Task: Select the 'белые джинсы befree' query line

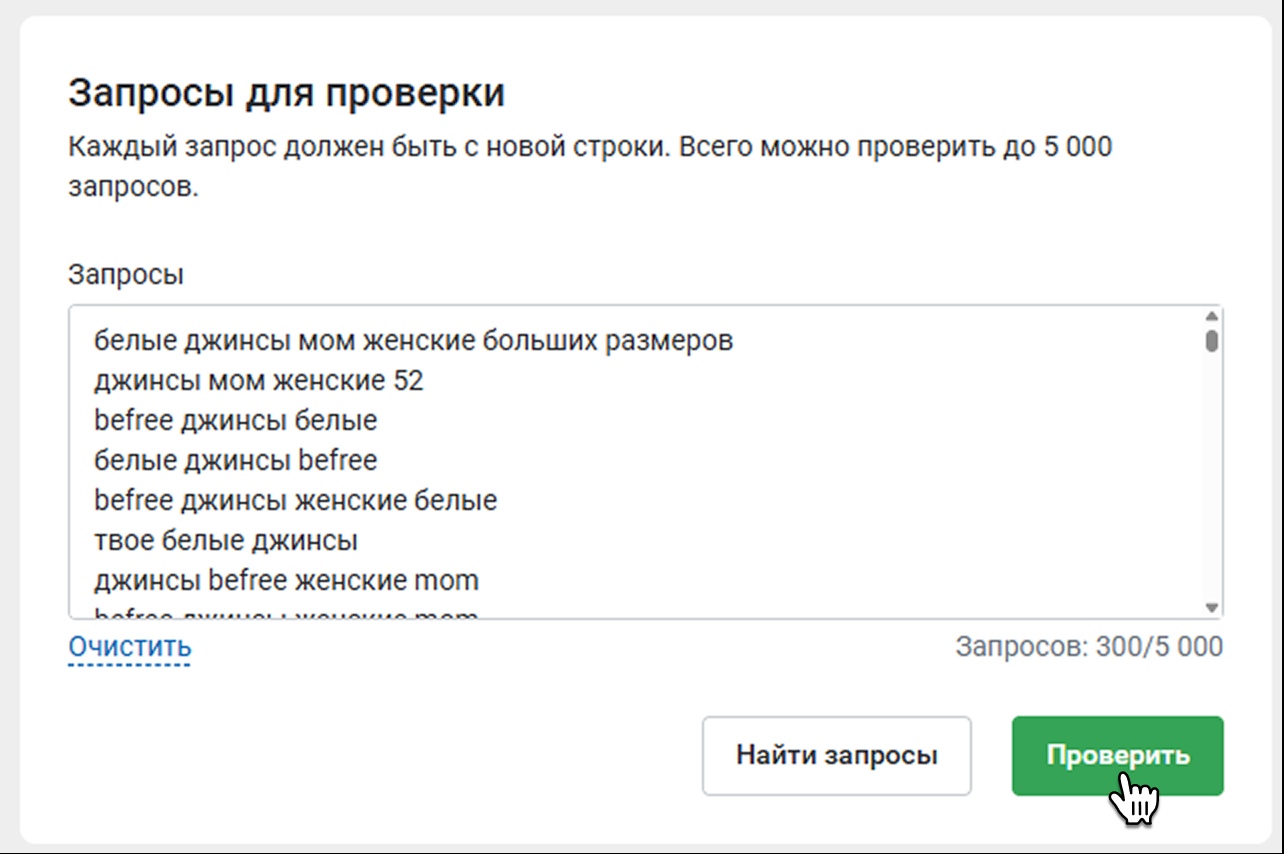Action: tap(235, 461)
